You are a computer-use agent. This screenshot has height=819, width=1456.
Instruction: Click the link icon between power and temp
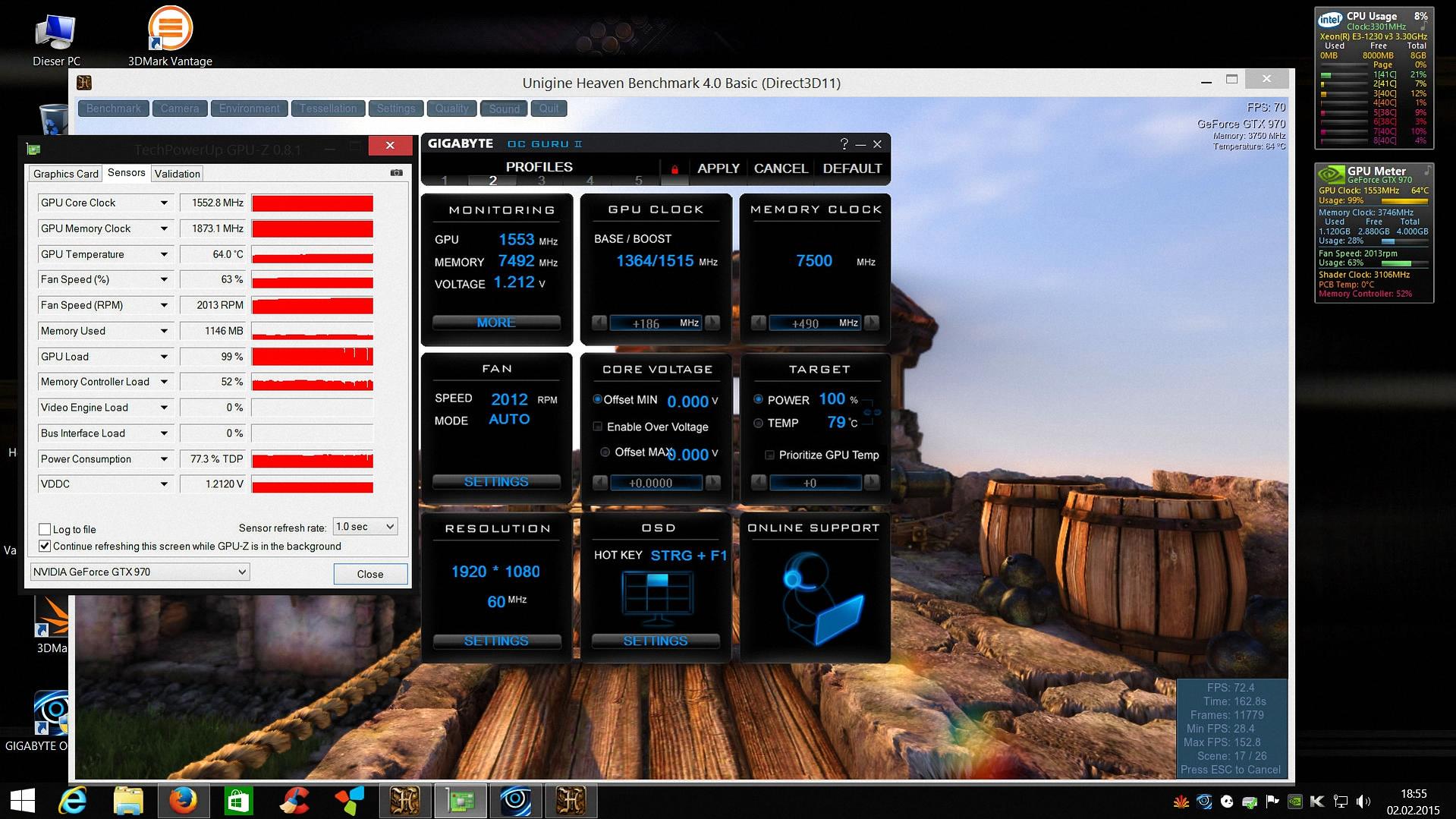(x=872, y=412)
